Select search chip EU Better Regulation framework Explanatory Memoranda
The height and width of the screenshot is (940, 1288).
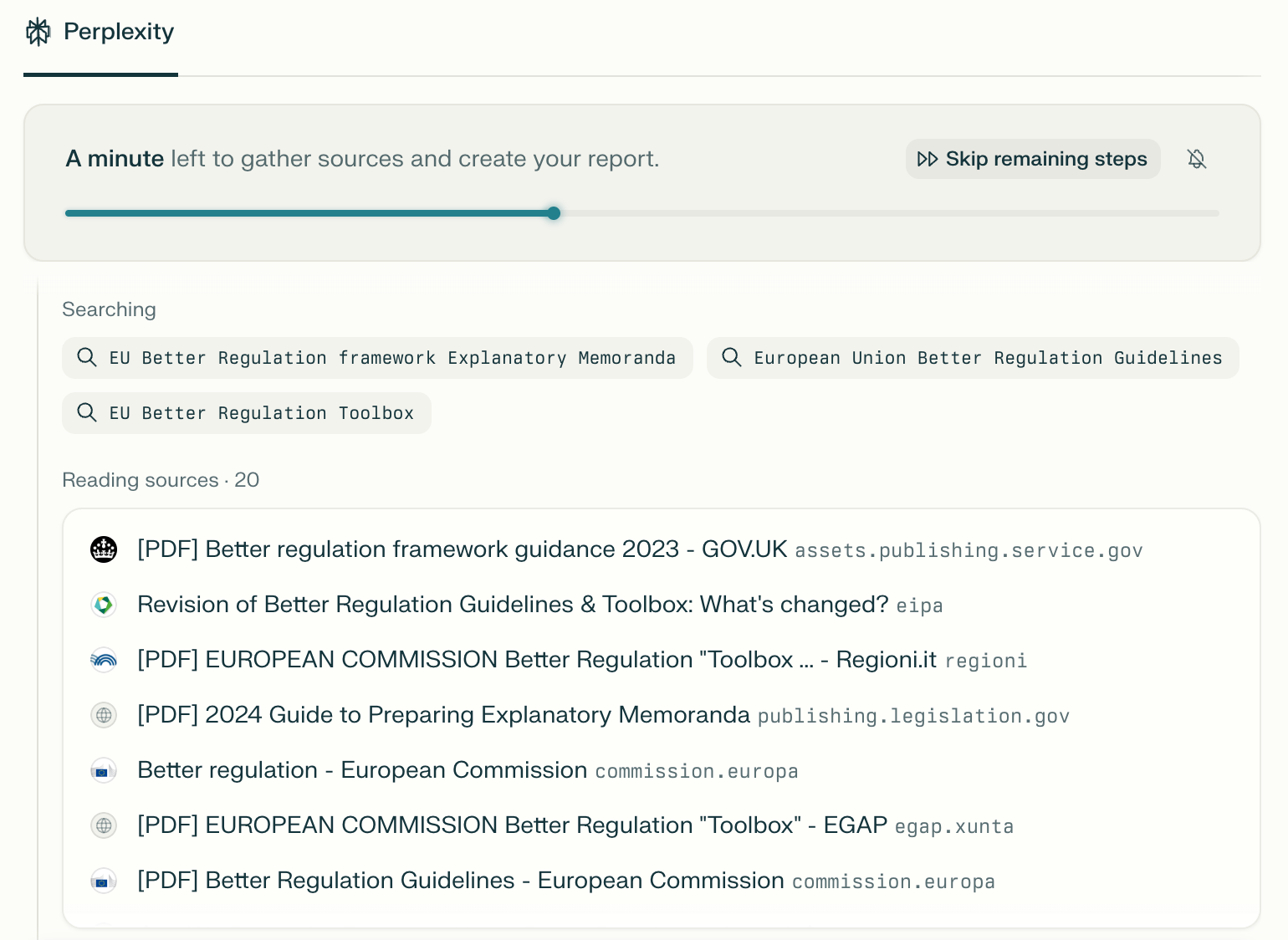click(377, 358)
